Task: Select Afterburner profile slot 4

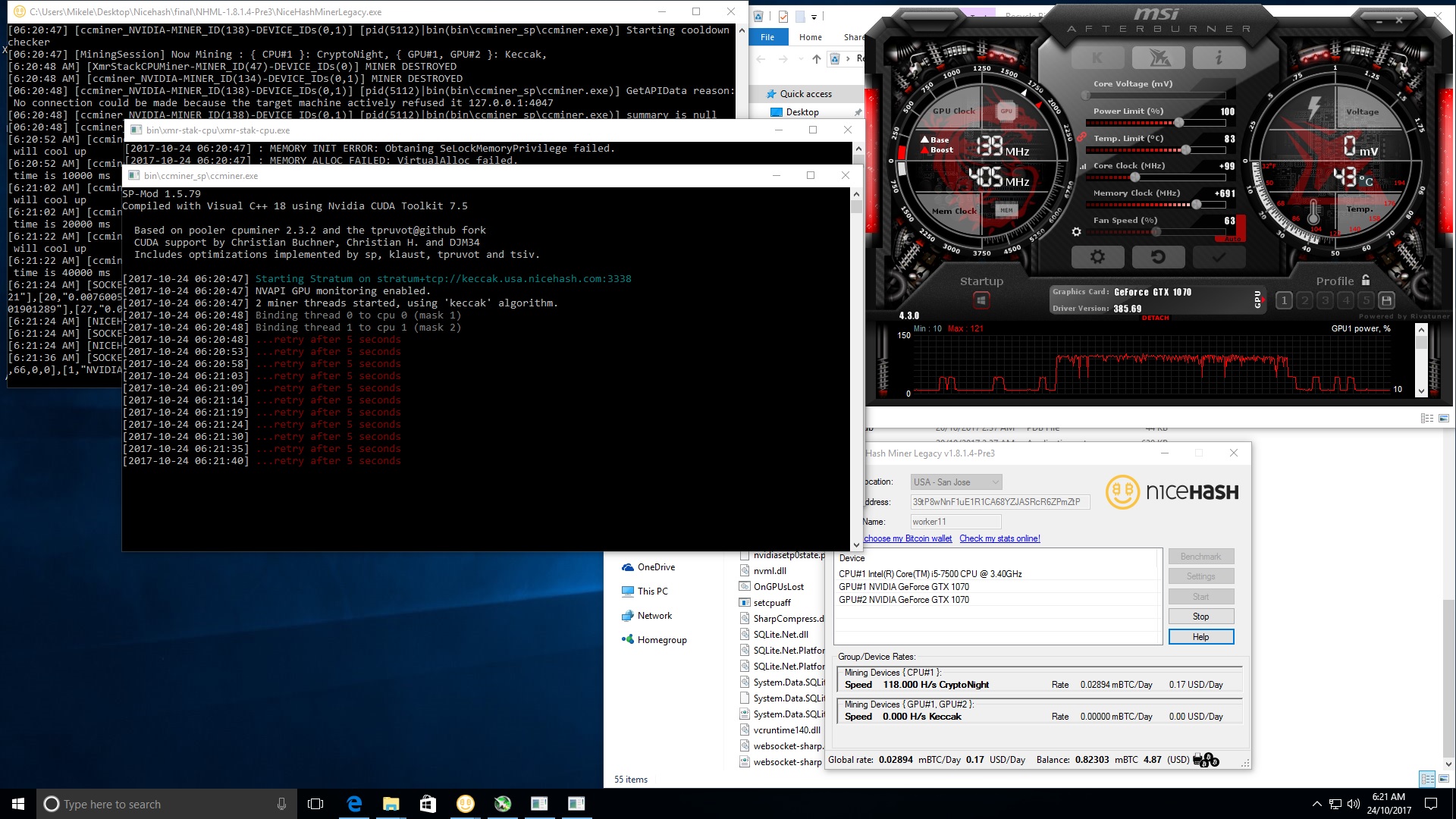Action: (x=1345, y=300)
